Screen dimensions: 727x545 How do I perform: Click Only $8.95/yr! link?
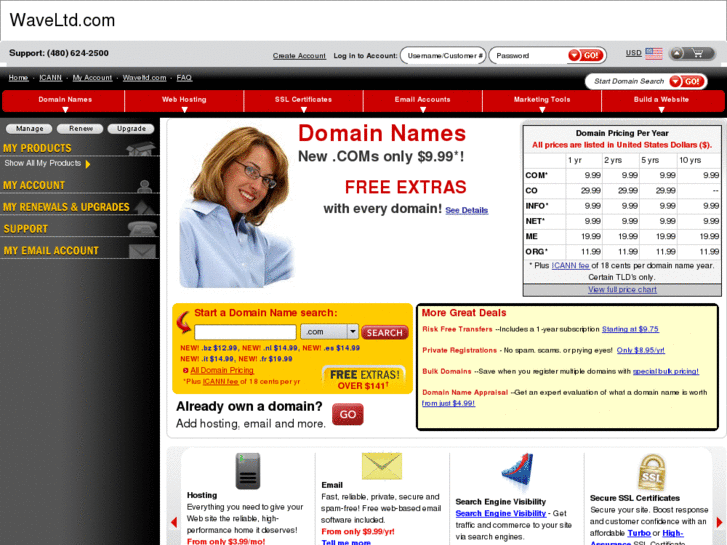point(640,350)
